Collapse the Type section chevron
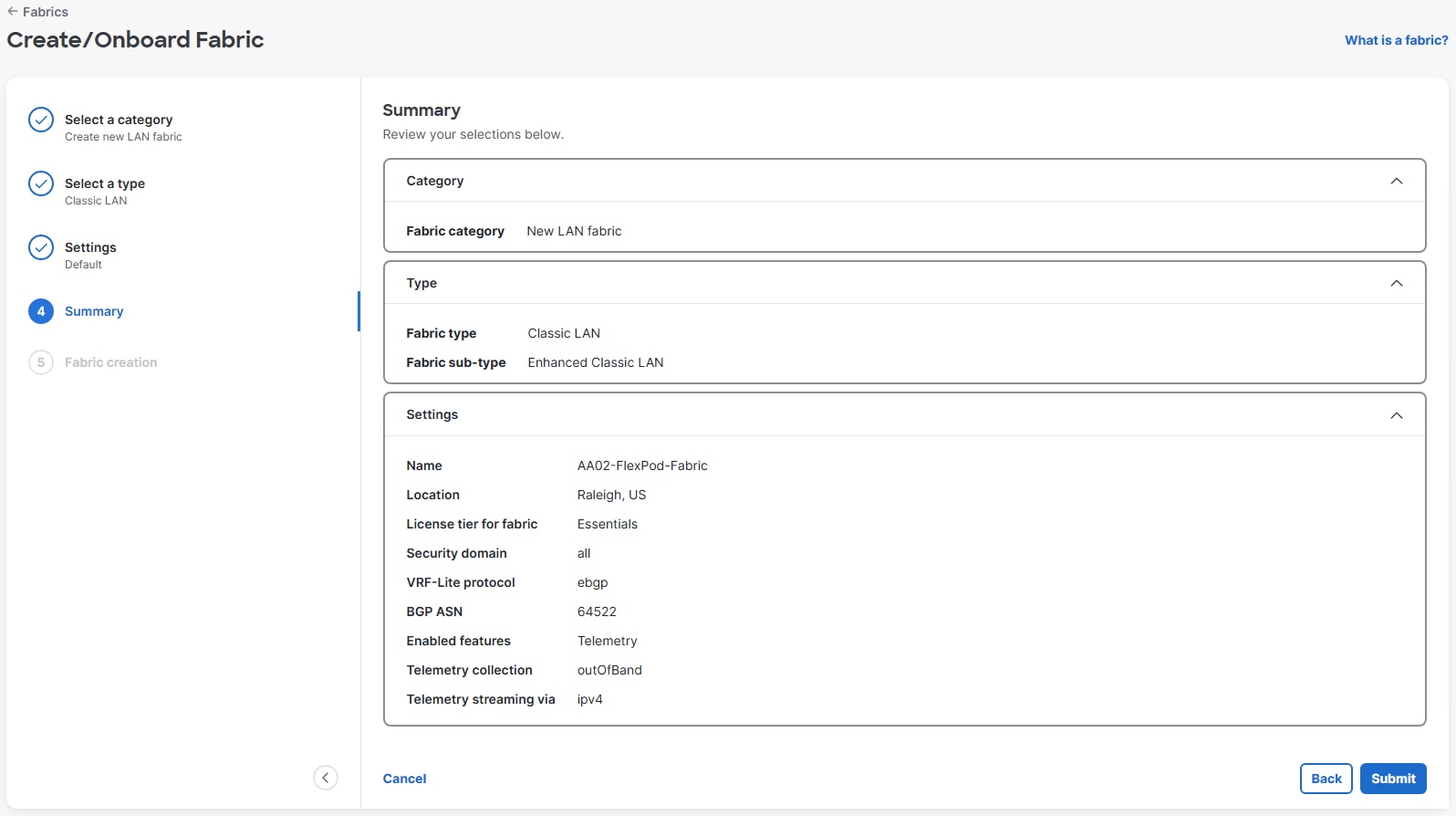This screenshot has width=1456, height=816. (1396, 283)
